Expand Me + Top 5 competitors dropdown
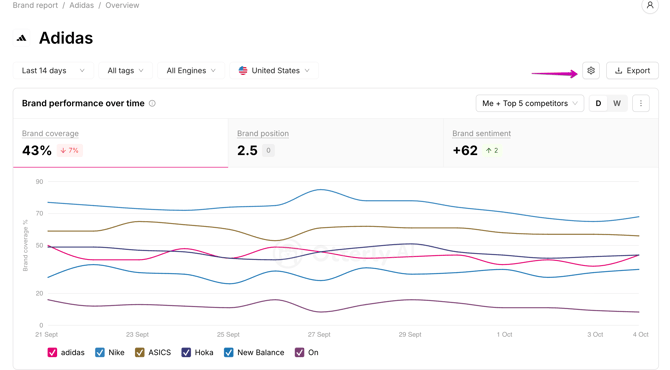The height and width of the screenshot is (370, 670). [x=530, y=103]
